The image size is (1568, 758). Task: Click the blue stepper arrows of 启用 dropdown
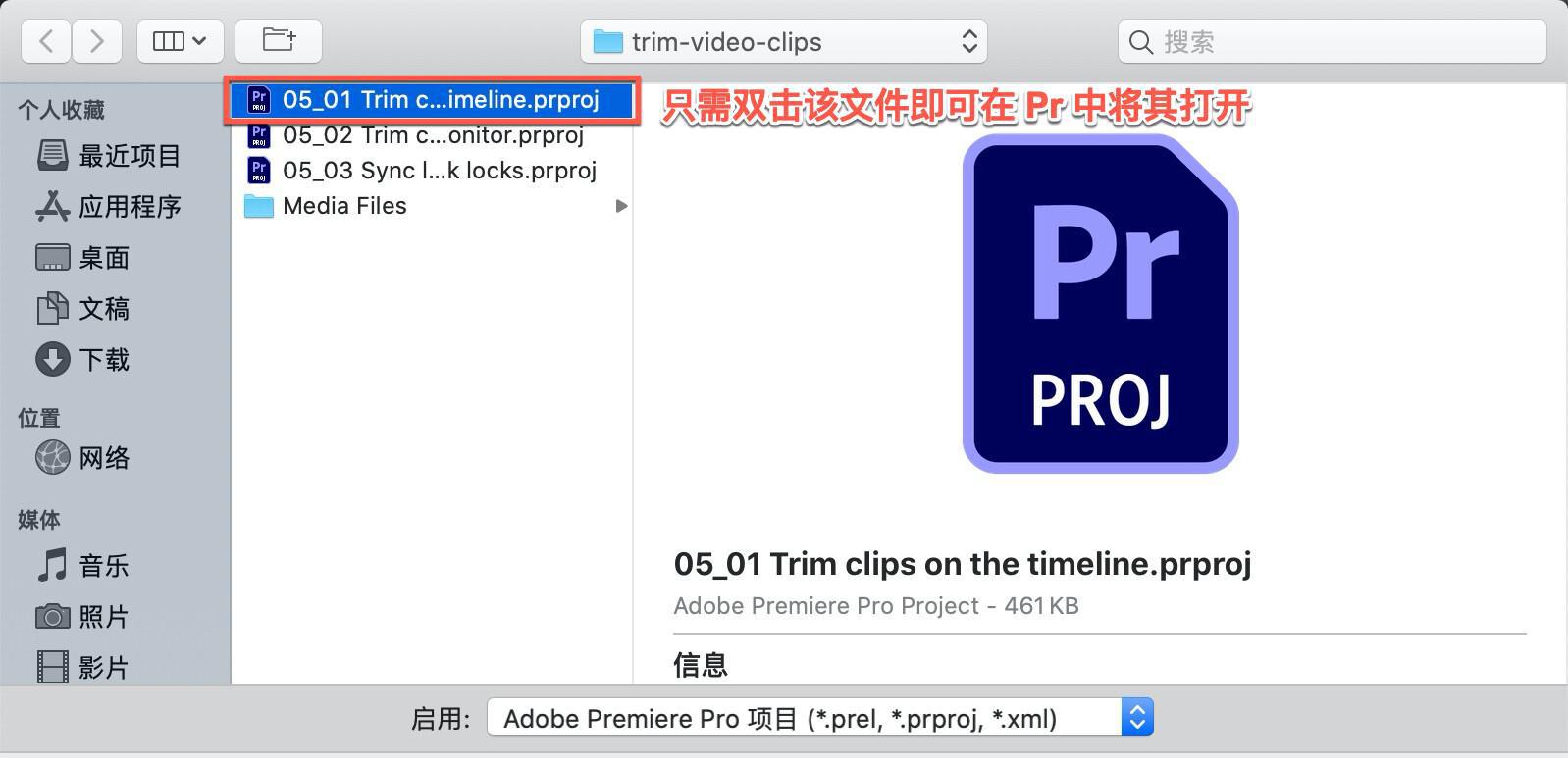tap(1137, 718)
